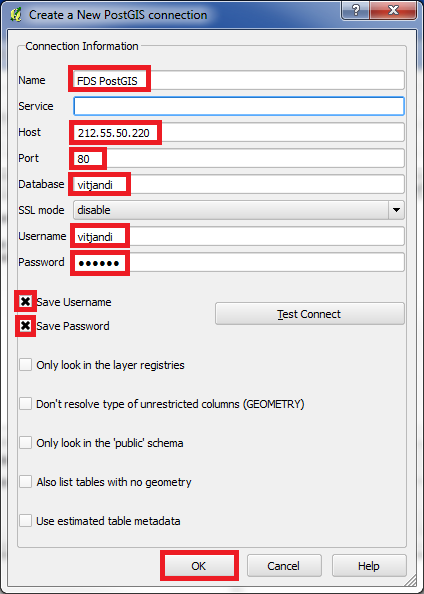Open Help with the Help button
This screenshot has width=424, height=594.
click(x=368, y=566)
